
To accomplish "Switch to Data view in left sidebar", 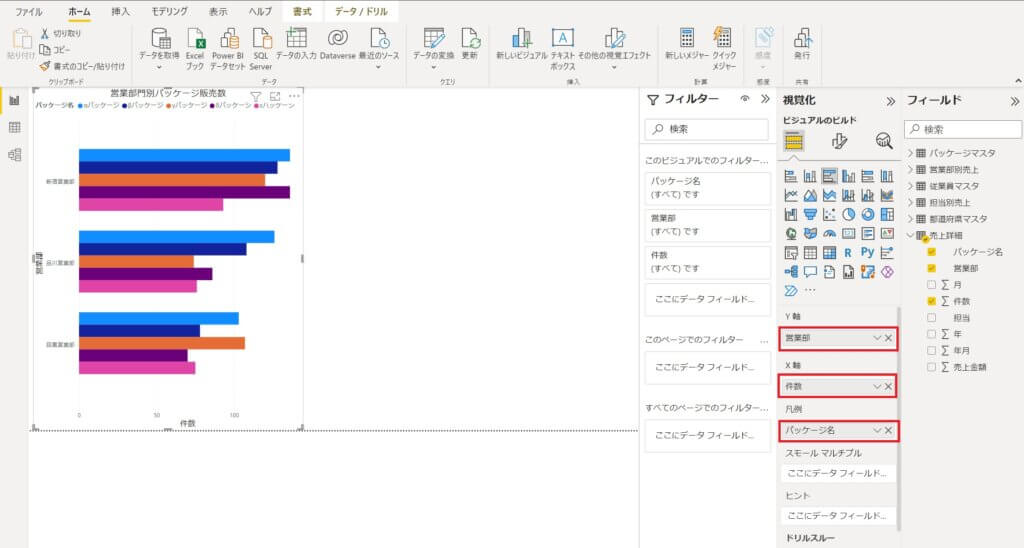I will point(14,127).
